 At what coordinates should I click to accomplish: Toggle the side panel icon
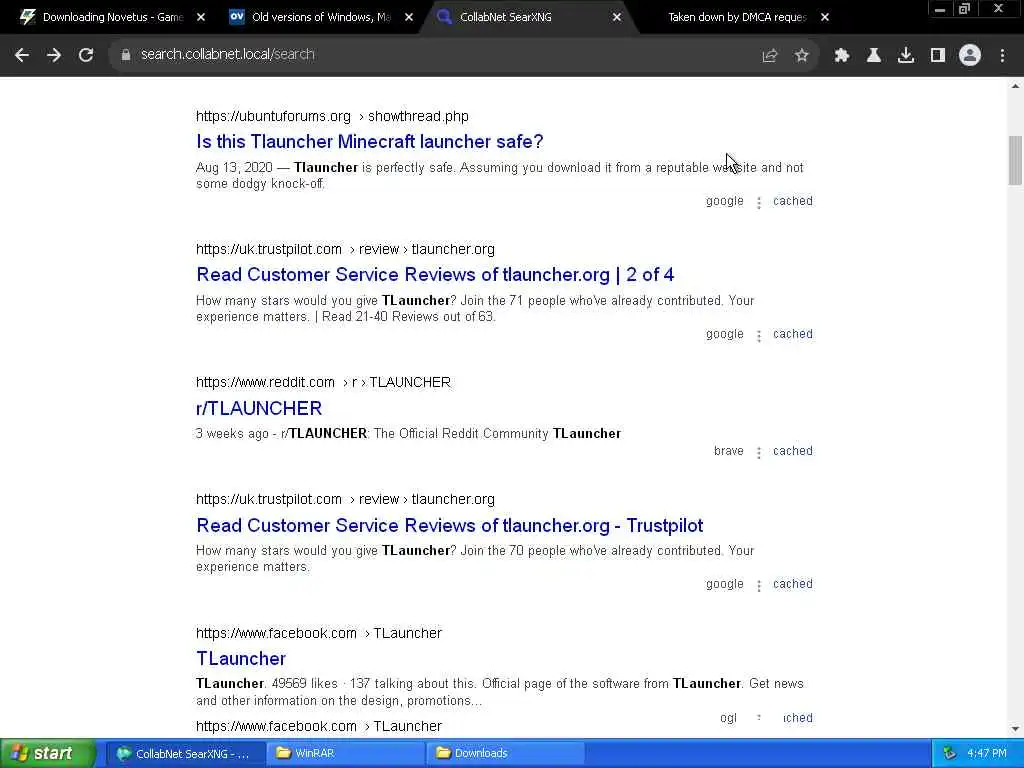(x=938, y=56)
